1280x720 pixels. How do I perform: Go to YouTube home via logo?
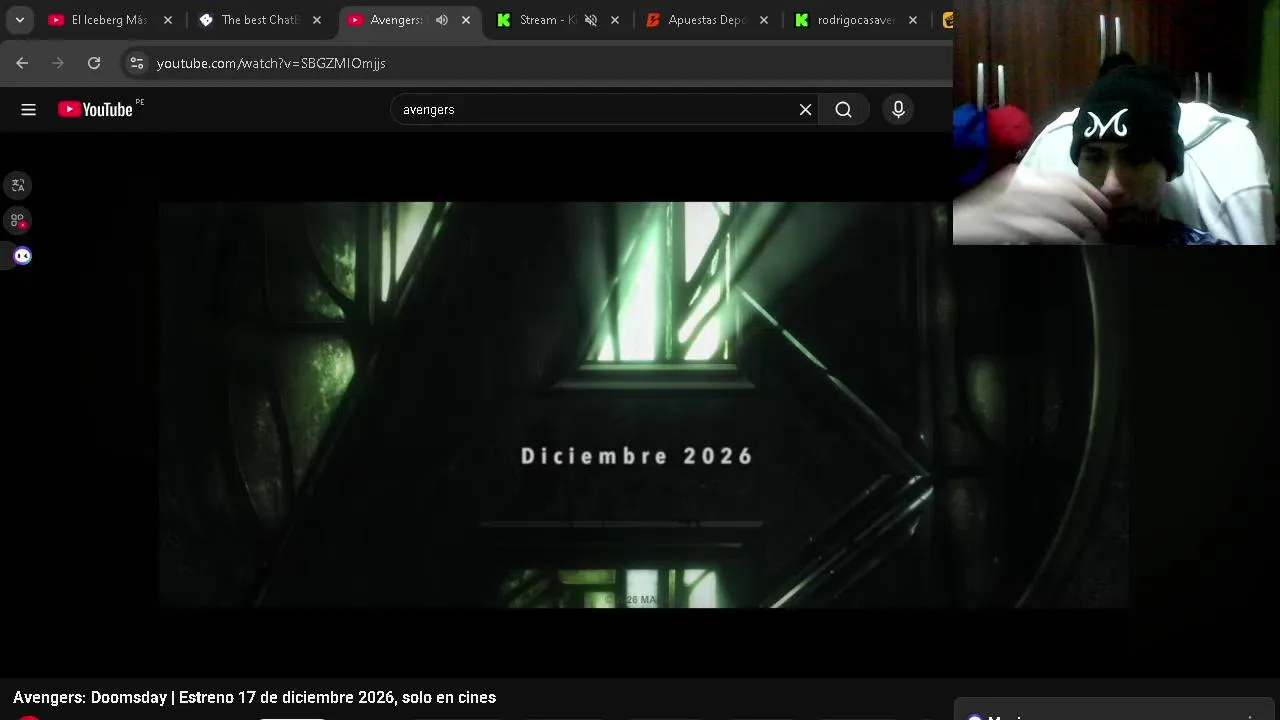tap(96, 110)
